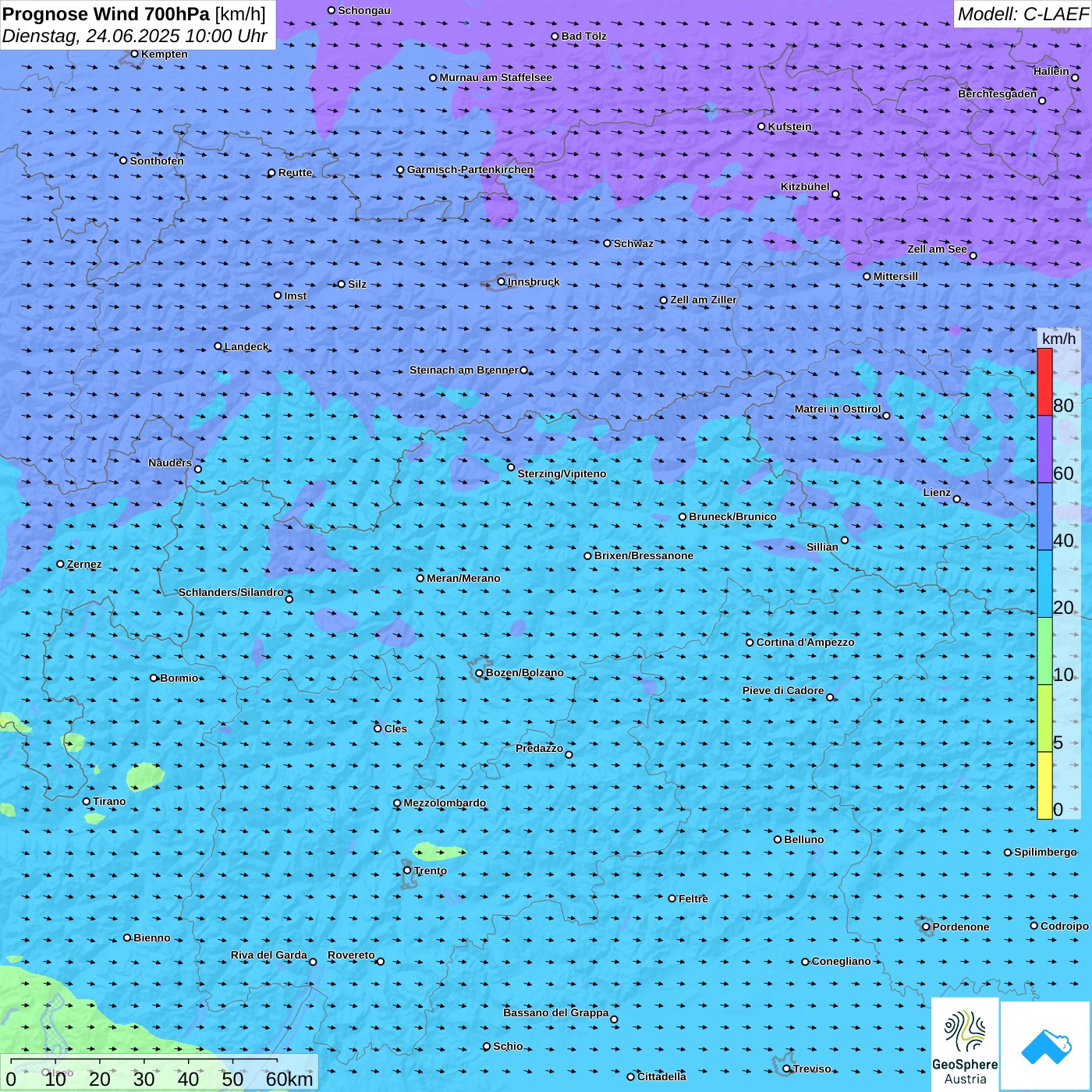
Task: Click the 'Schongau' label
Action: 363,10
